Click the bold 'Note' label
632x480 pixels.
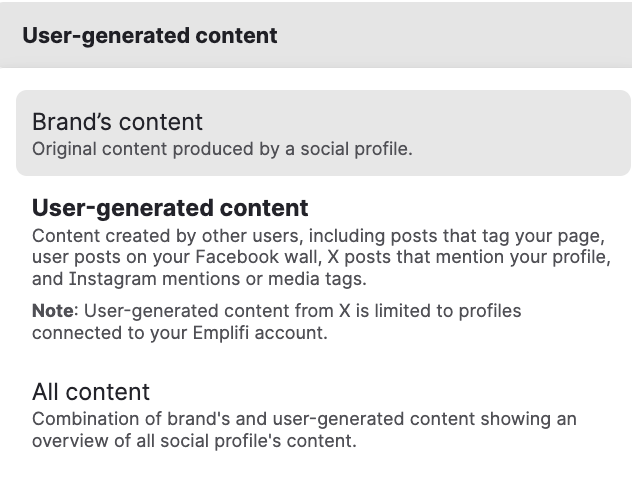pos(52,311)
